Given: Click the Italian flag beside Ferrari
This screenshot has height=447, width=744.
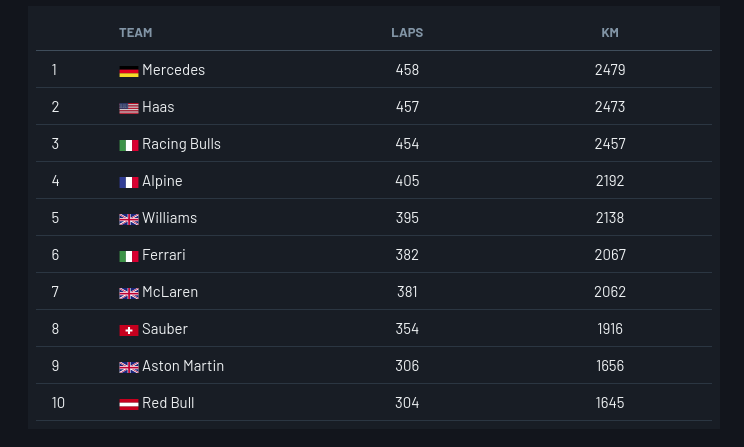Looking at the screenshot, I should click(x=129, y=256).
